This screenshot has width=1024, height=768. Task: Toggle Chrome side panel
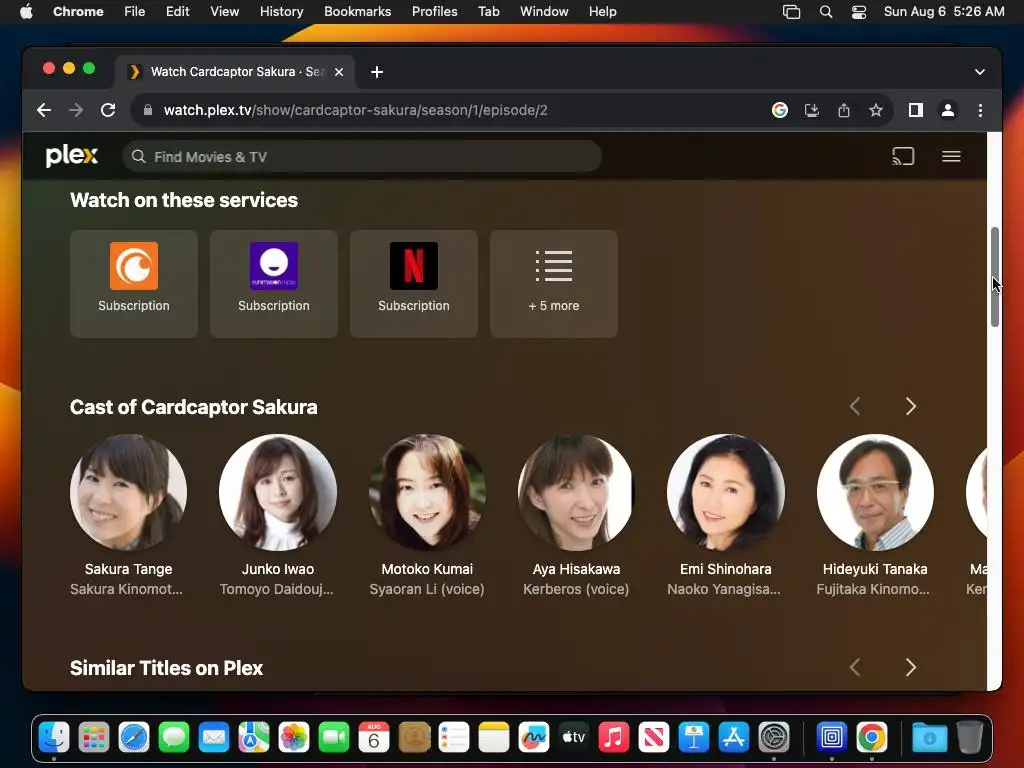tap(916, 110)
